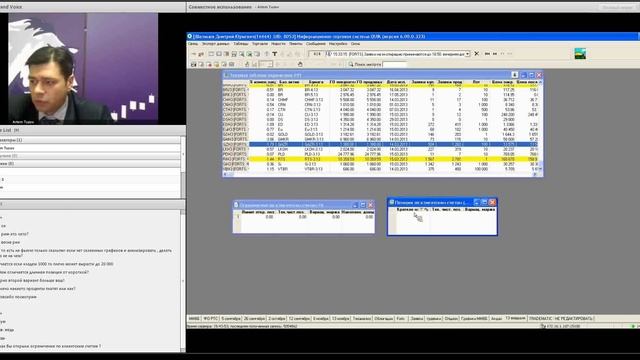Select the yellow RTS-3.13 row

(x=380, y=159)
